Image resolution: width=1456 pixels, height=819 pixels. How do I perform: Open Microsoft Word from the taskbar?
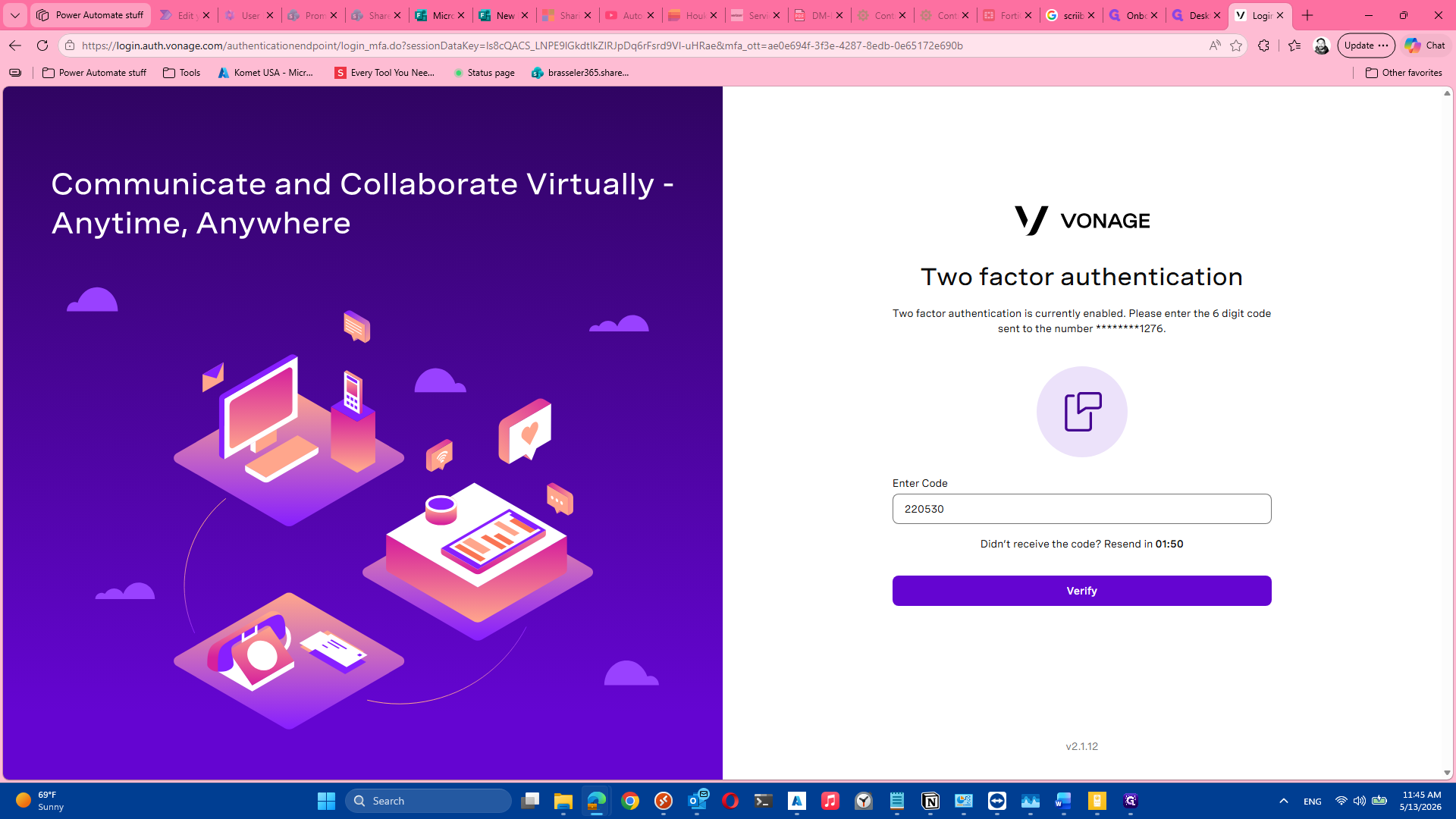click(1064, 801)
